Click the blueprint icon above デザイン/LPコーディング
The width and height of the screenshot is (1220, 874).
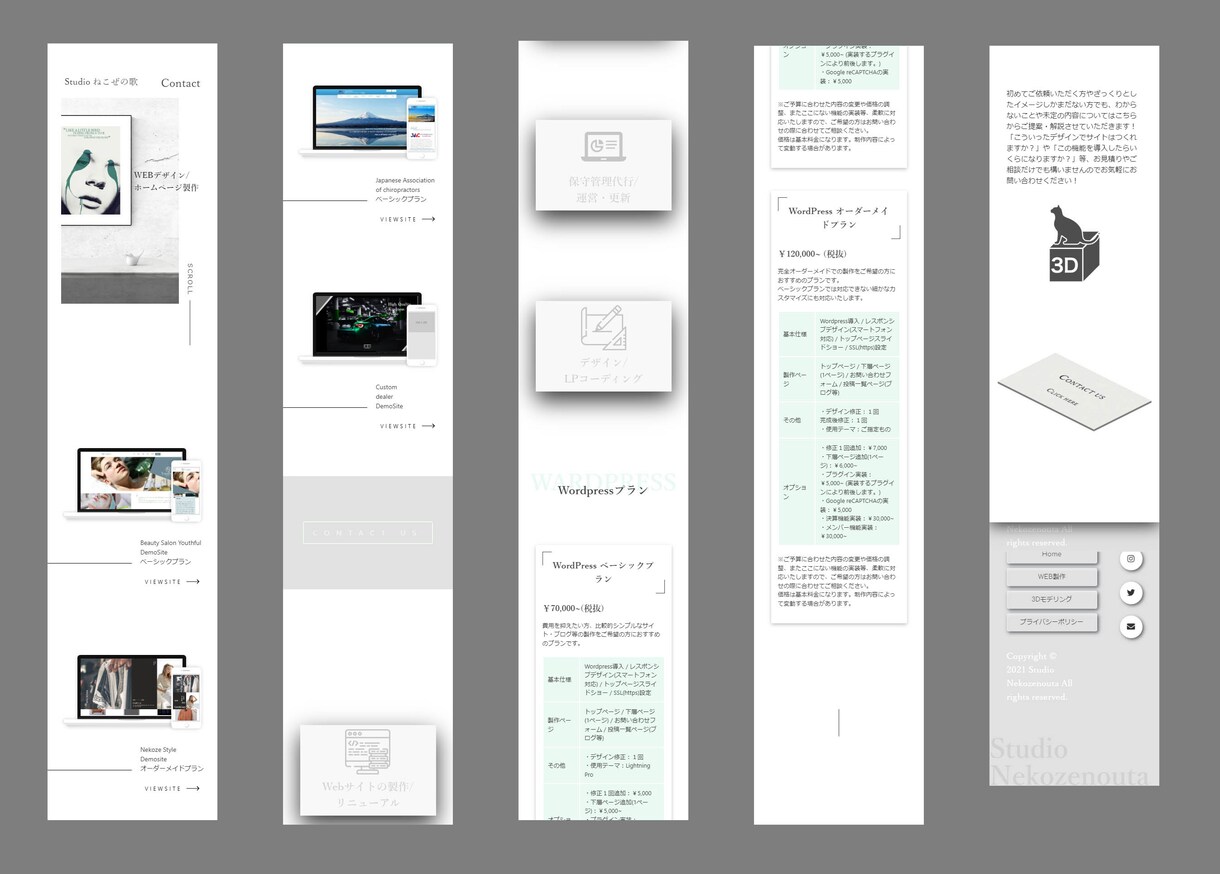coord(603,327)
